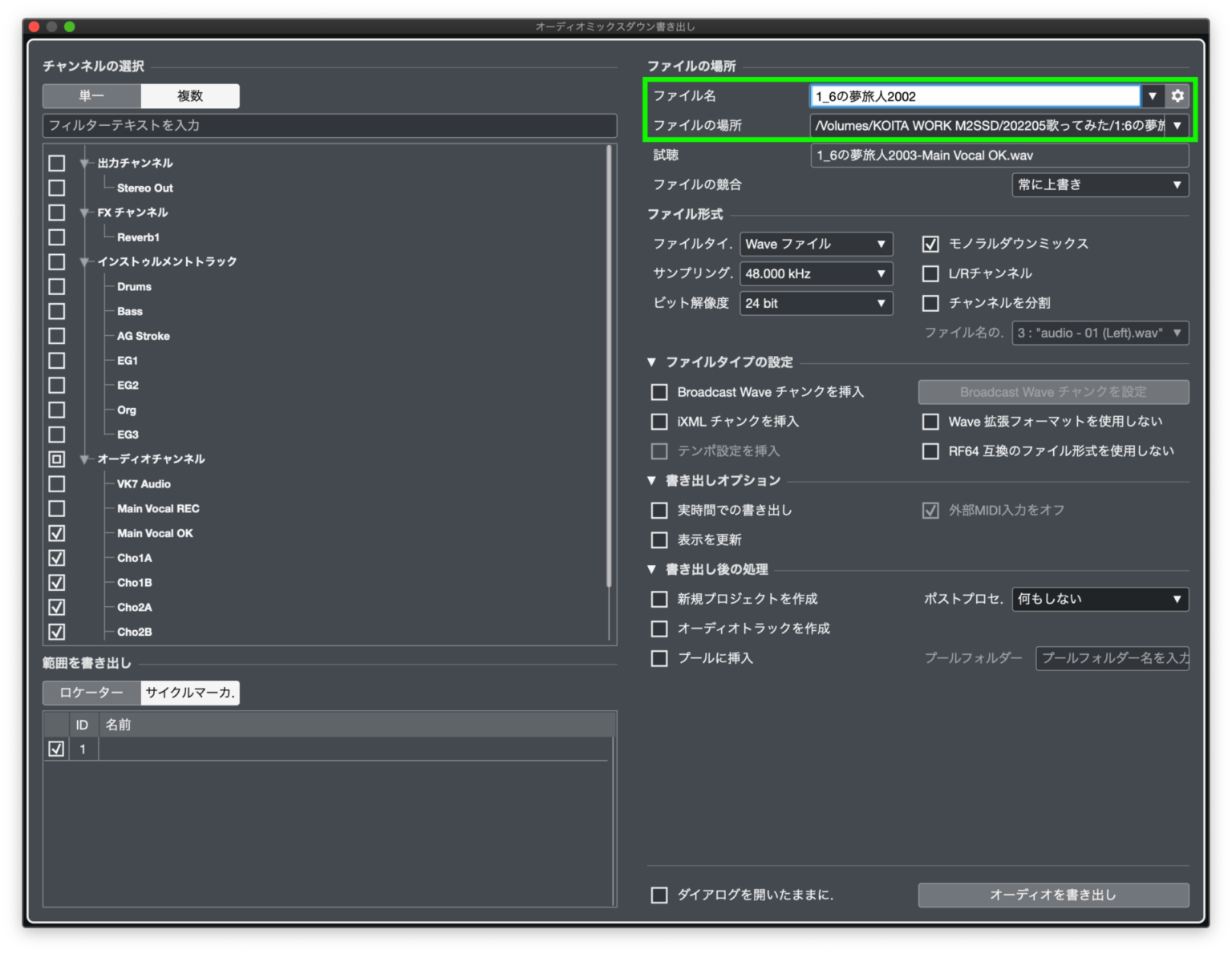This screenshot has width=1232, height=954.
Task: Uncheck the Main Vocal OK channel
Action: click(x=57, y=533)
